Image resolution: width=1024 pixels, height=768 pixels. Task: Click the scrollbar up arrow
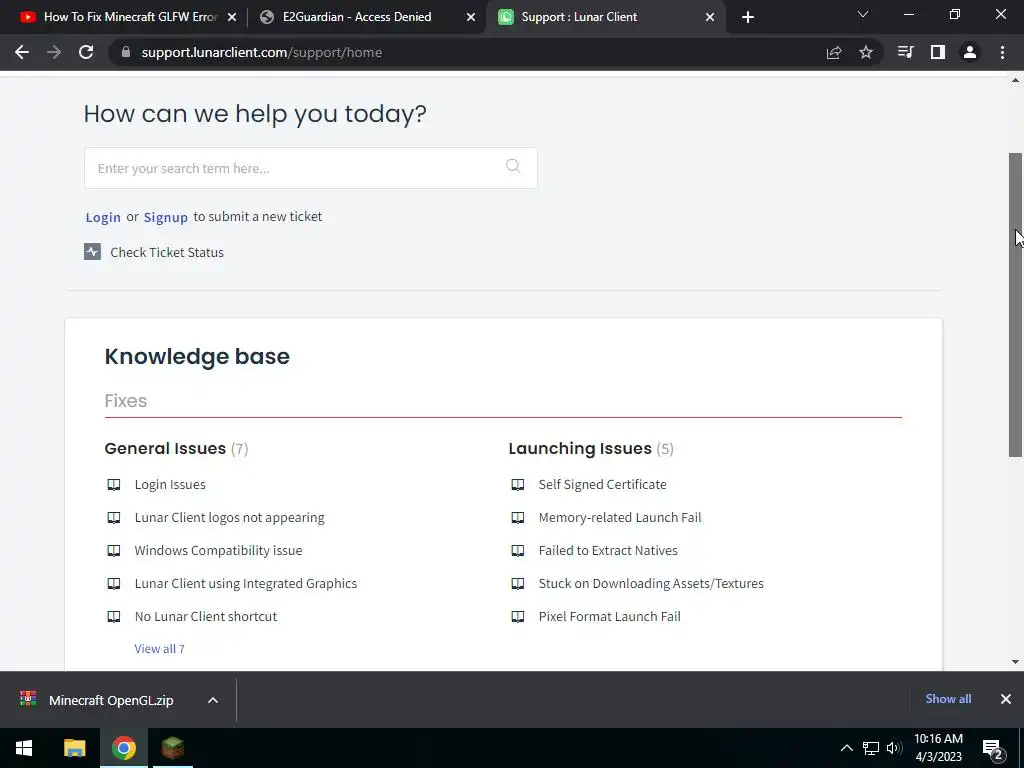click(x=1016, y=80)
